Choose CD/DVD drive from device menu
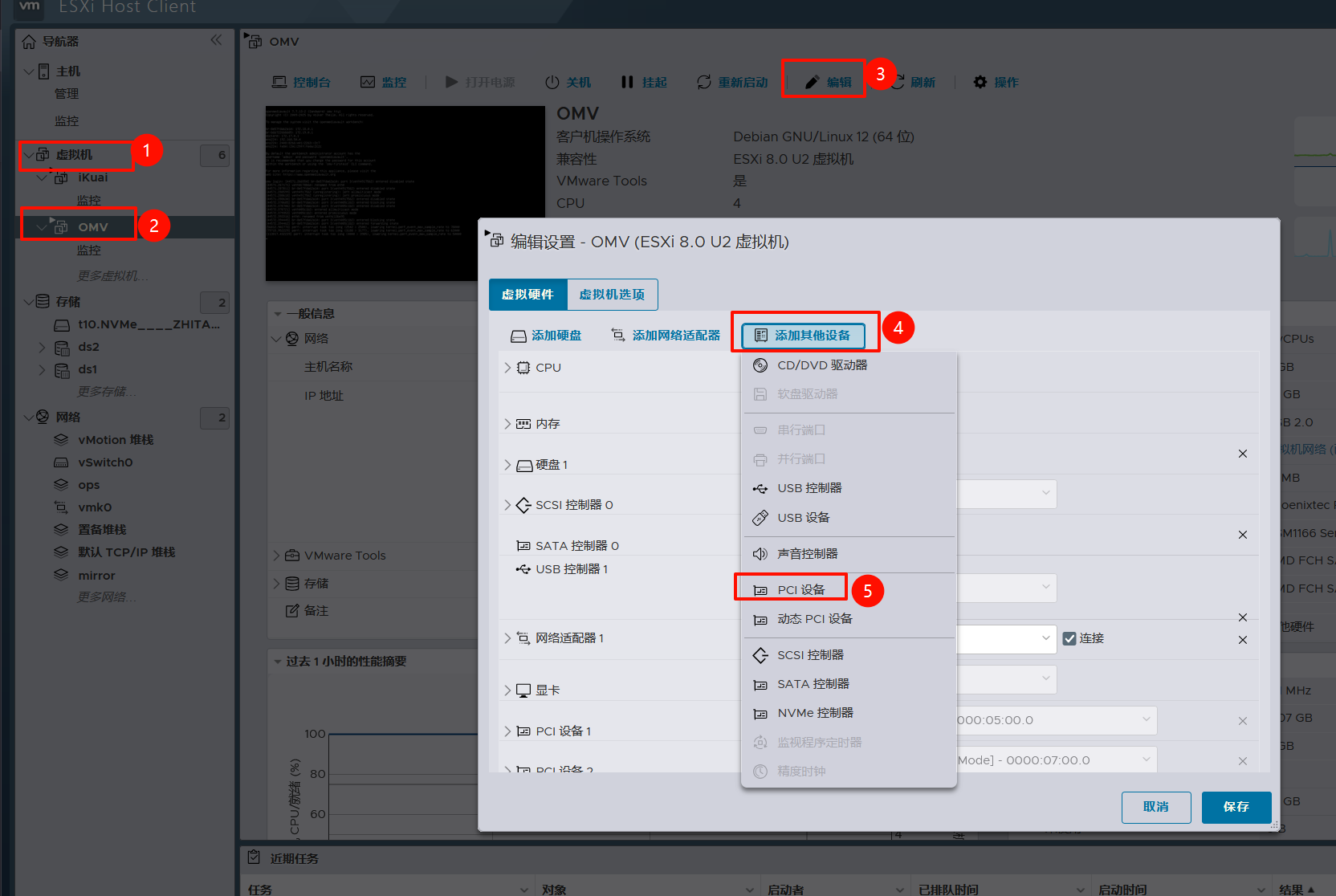Image resolution: width=1336 pixels, height=896 pixels. tap(849, 365)
